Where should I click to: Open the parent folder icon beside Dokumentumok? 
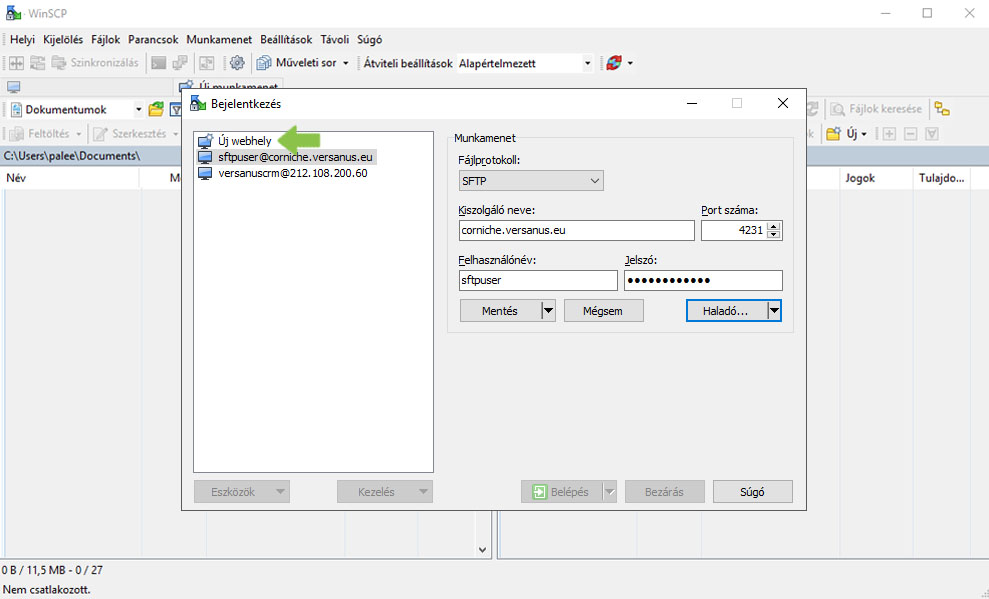(156, 110)
